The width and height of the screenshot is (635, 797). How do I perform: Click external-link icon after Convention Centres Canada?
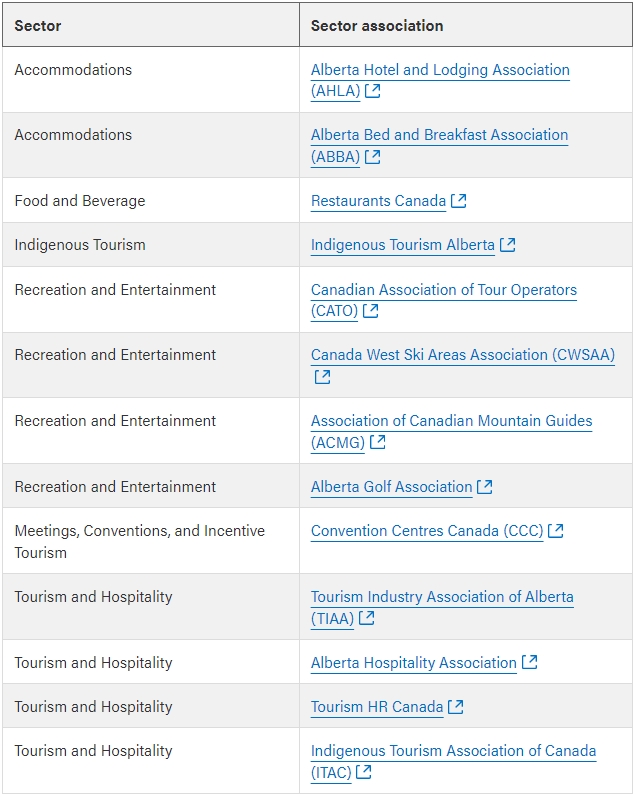tap(556, 531)
